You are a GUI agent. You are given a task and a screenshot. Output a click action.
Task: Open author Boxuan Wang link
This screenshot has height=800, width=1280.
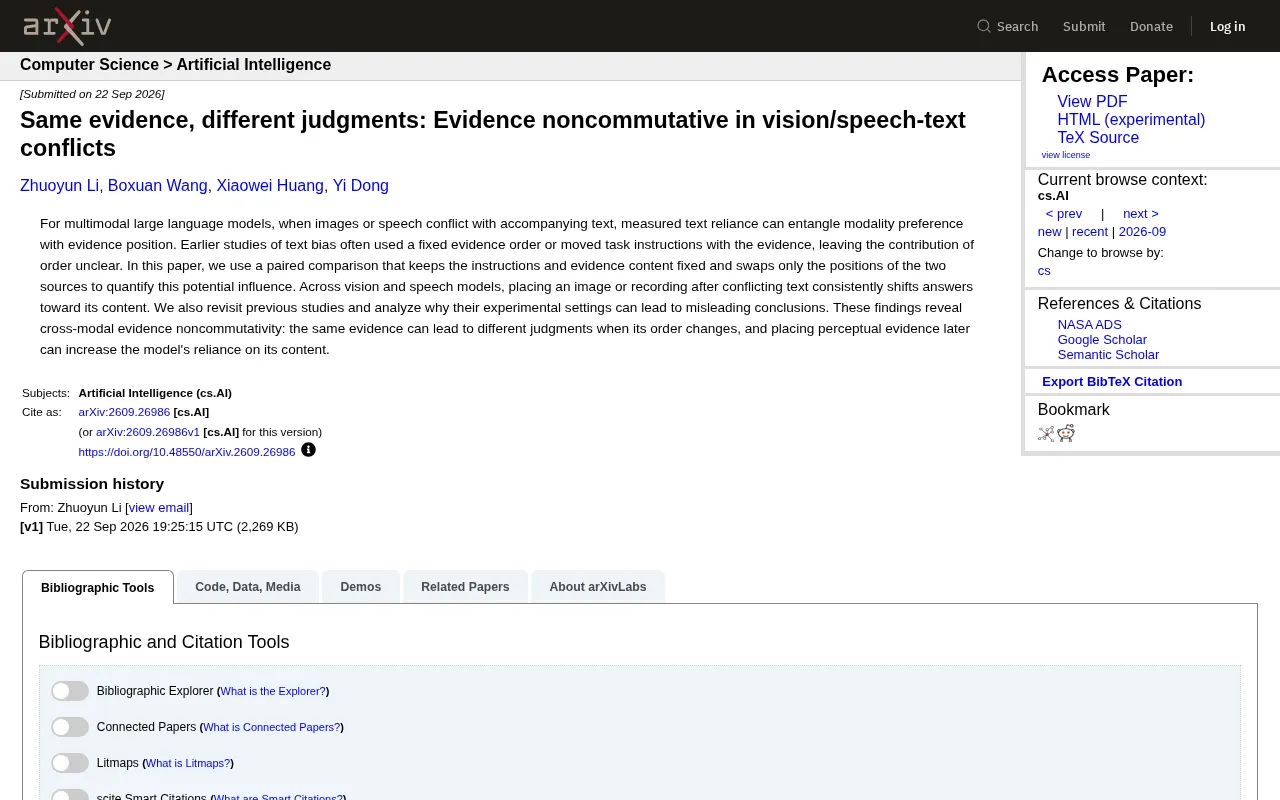[157, 186]
